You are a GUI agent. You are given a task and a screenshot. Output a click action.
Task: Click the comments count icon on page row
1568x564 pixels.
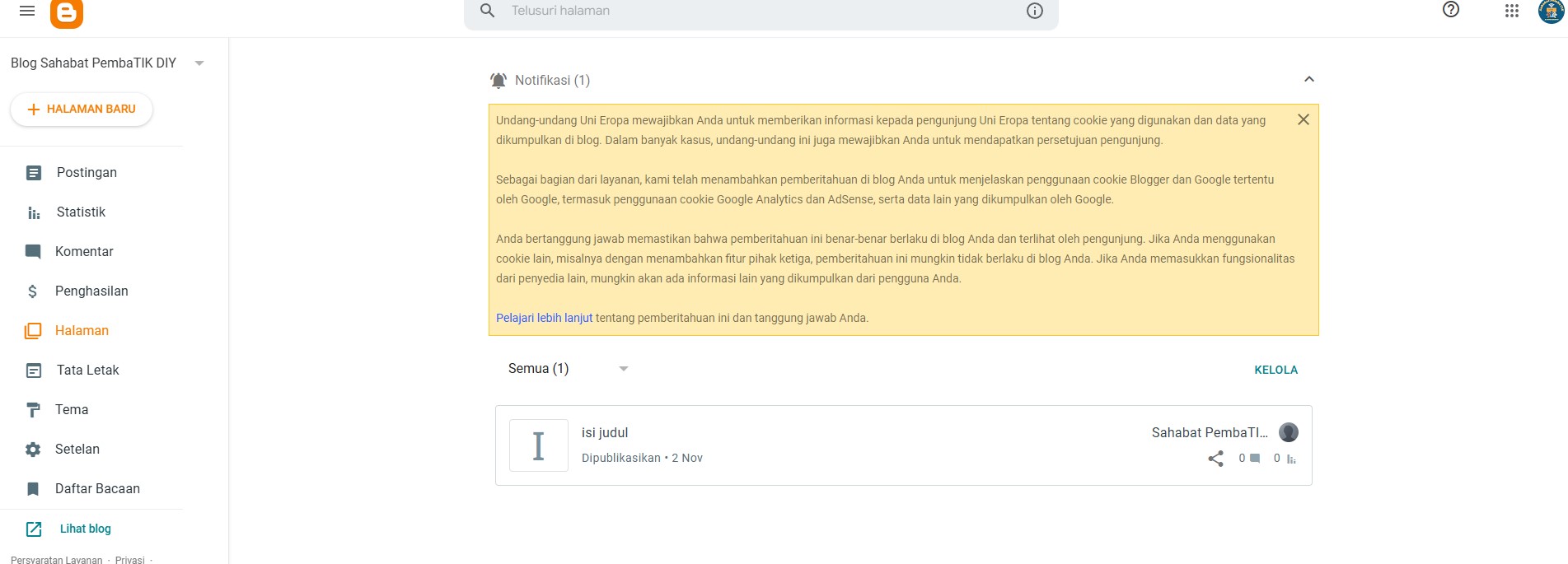(x=1254, y=459)
